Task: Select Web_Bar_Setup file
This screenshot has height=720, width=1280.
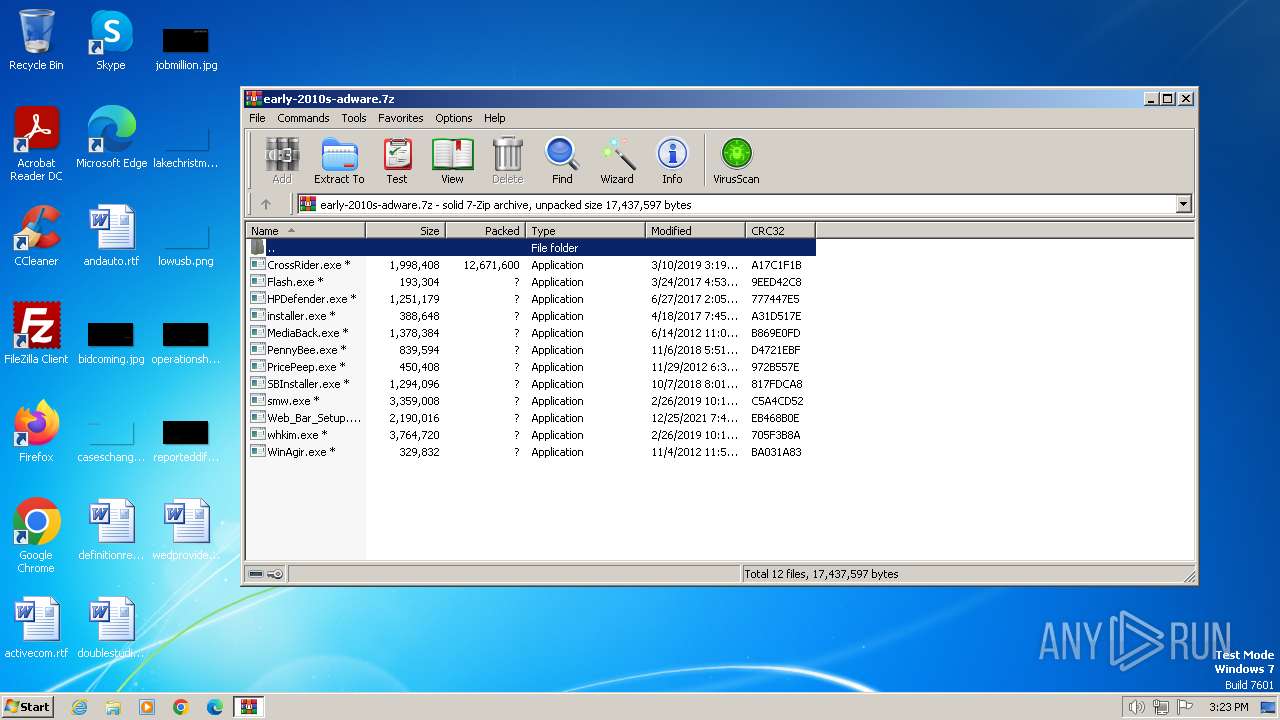Action: pos(531,418)
